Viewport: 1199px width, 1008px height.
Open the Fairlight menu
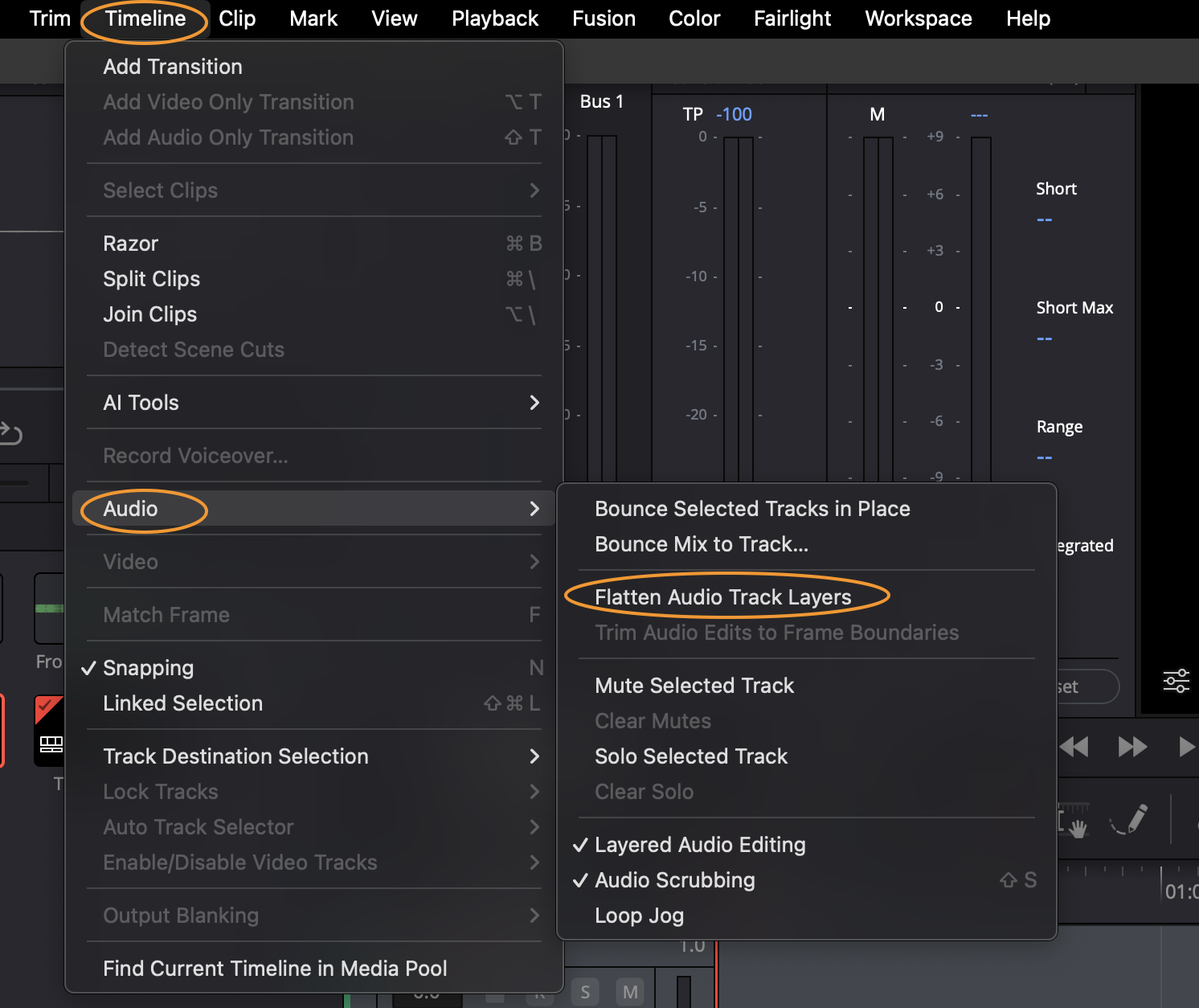point(792,18)
